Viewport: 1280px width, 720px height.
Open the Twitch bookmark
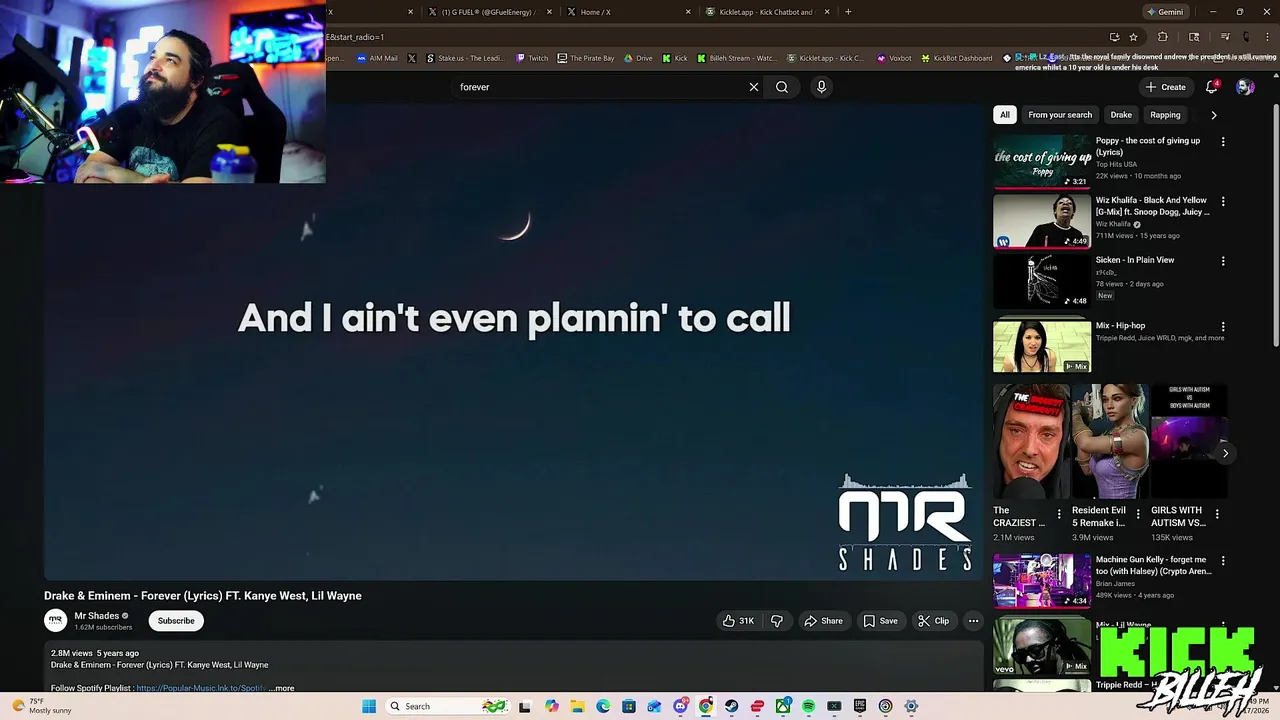(532, 58)
